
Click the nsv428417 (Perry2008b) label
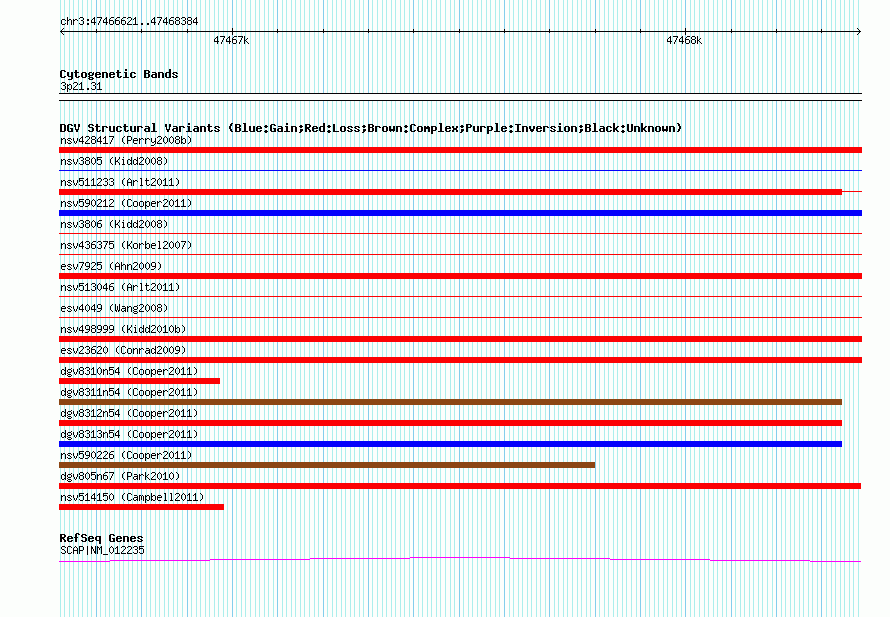(x=126, y=140)
